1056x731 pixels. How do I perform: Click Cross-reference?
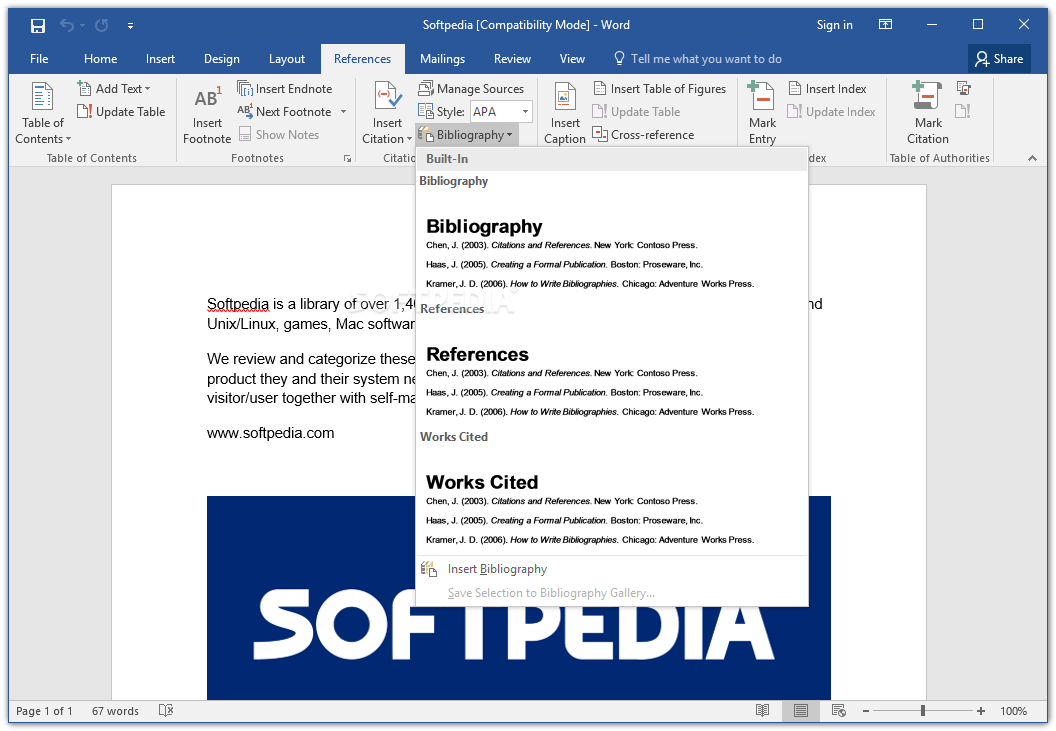tap(643, 135)
